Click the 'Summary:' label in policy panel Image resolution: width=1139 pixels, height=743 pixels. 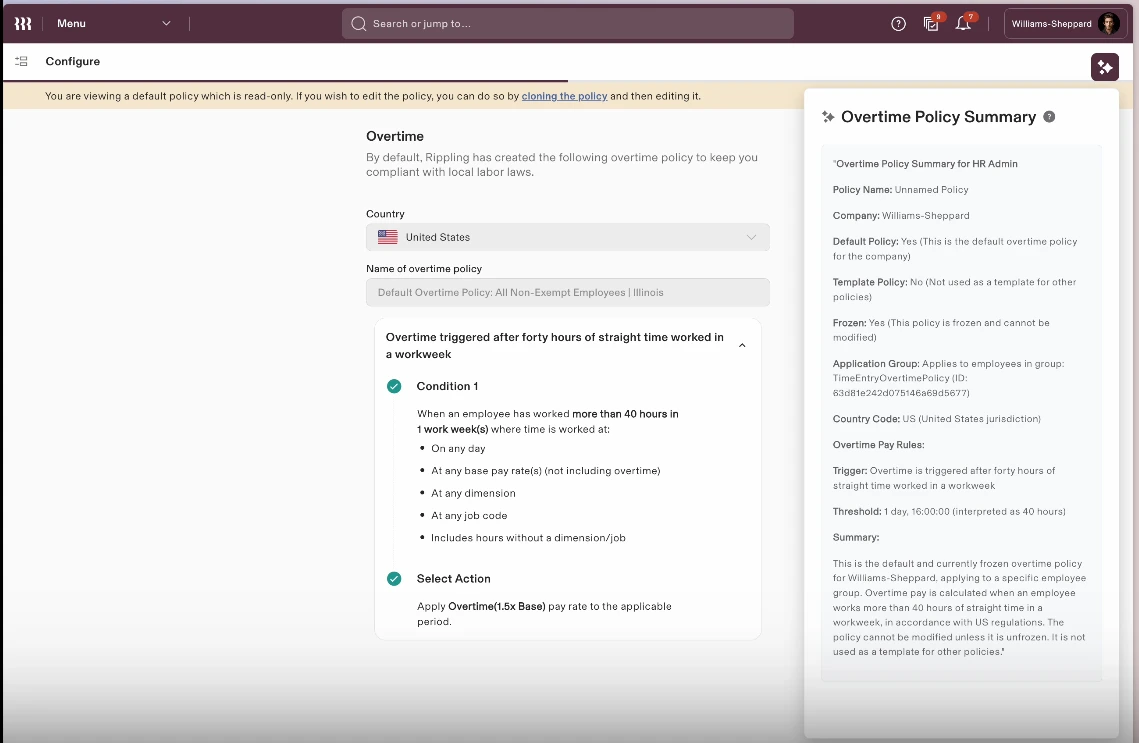click(856, 538)
